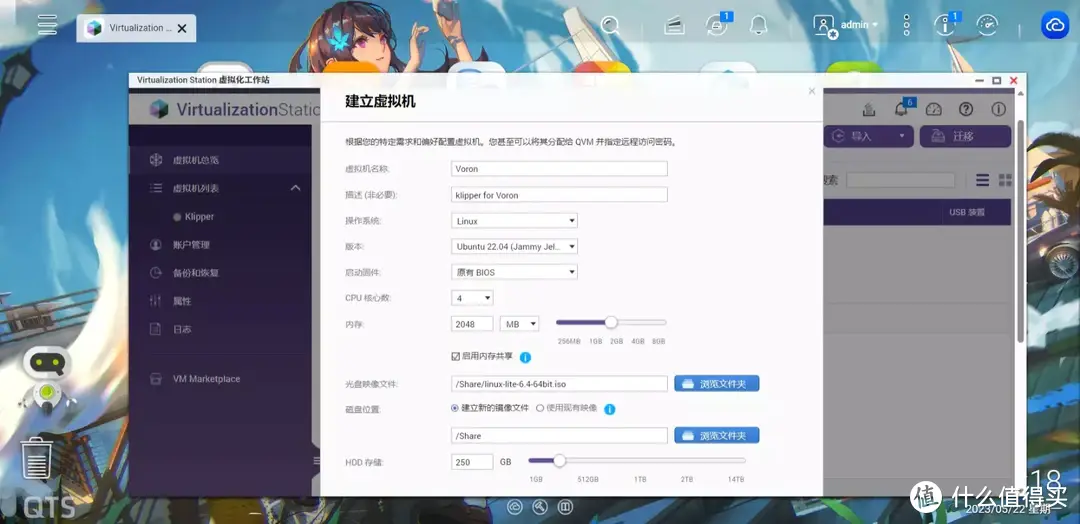Open the three-dot more options menu
The height and width of the screenshot is (524, 1080).
906,25
